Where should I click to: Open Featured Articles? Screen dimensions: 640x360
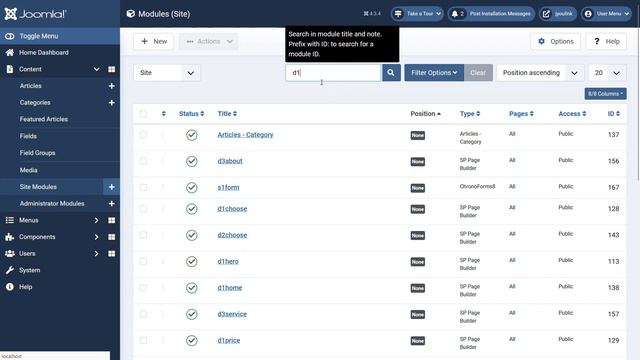(44, 119)
